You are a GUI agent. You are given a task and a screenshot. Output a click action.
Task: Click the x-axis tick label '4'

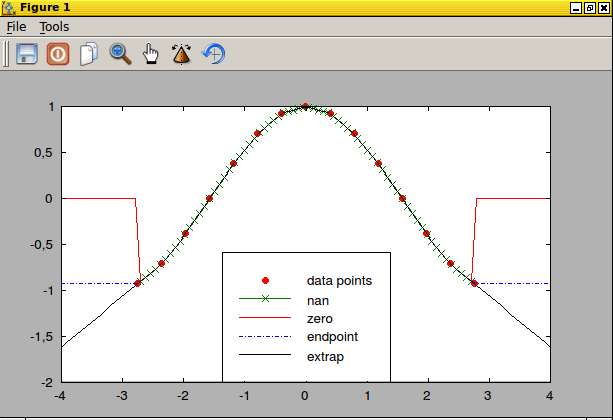550,396
